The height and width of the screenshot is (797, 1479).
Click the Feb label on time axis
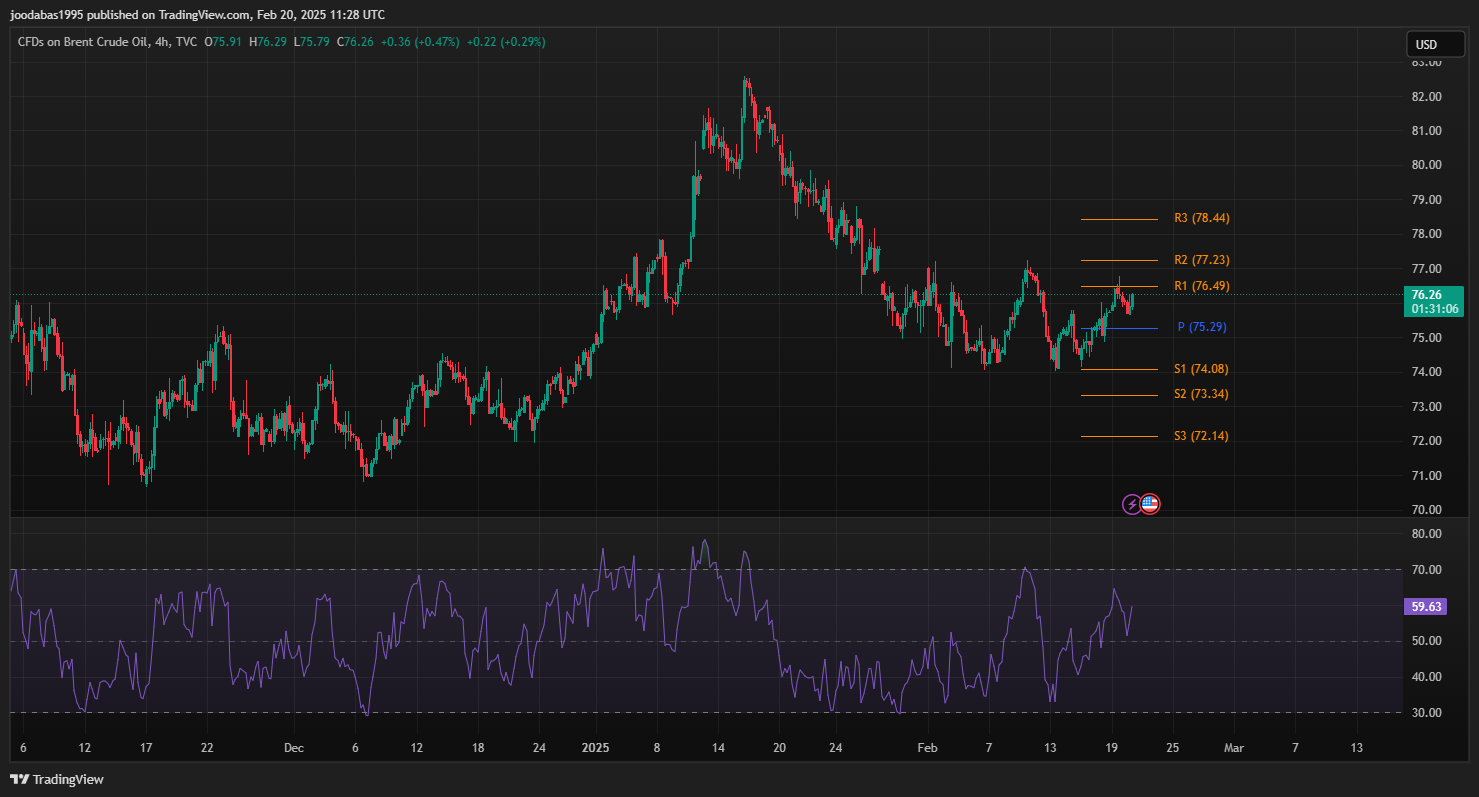(x=927, y=748)
